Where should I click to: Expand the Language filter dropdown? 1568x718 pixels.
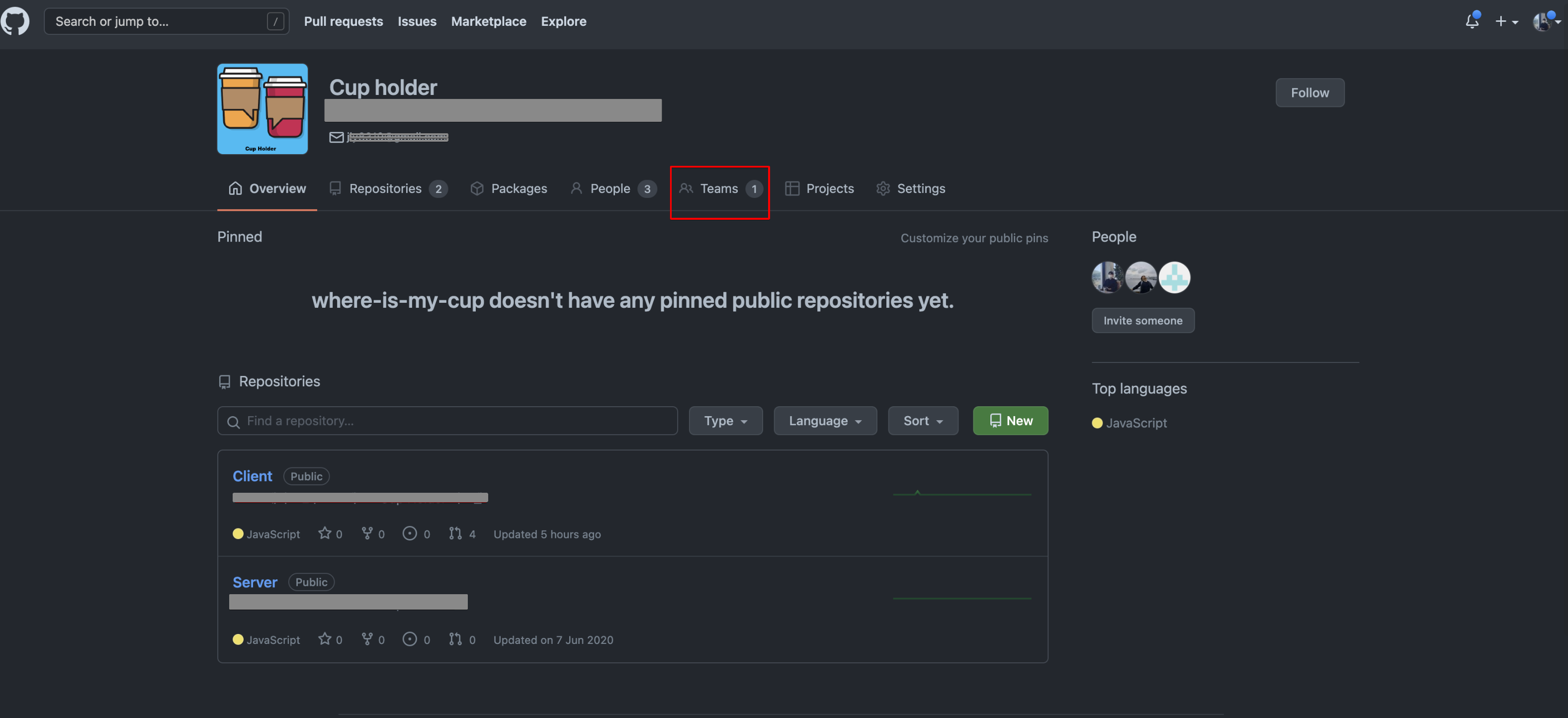click(824, 421)
